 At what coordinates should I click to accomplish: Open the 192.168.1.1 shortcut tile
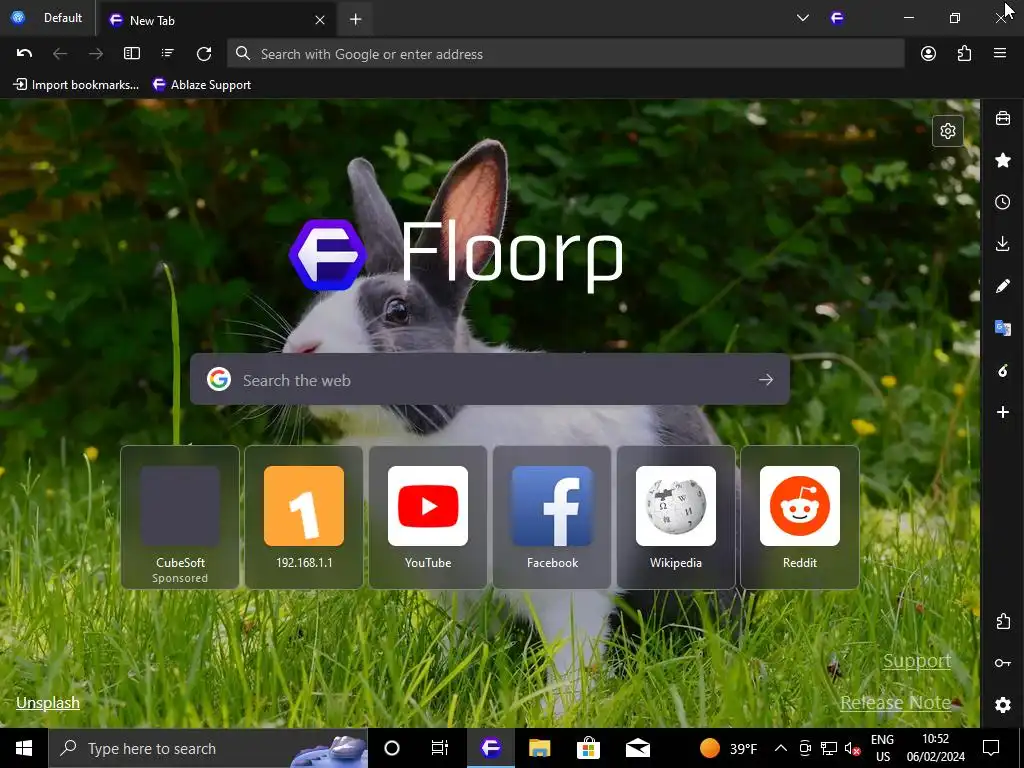pyautogui.click(x=304, y=517)
